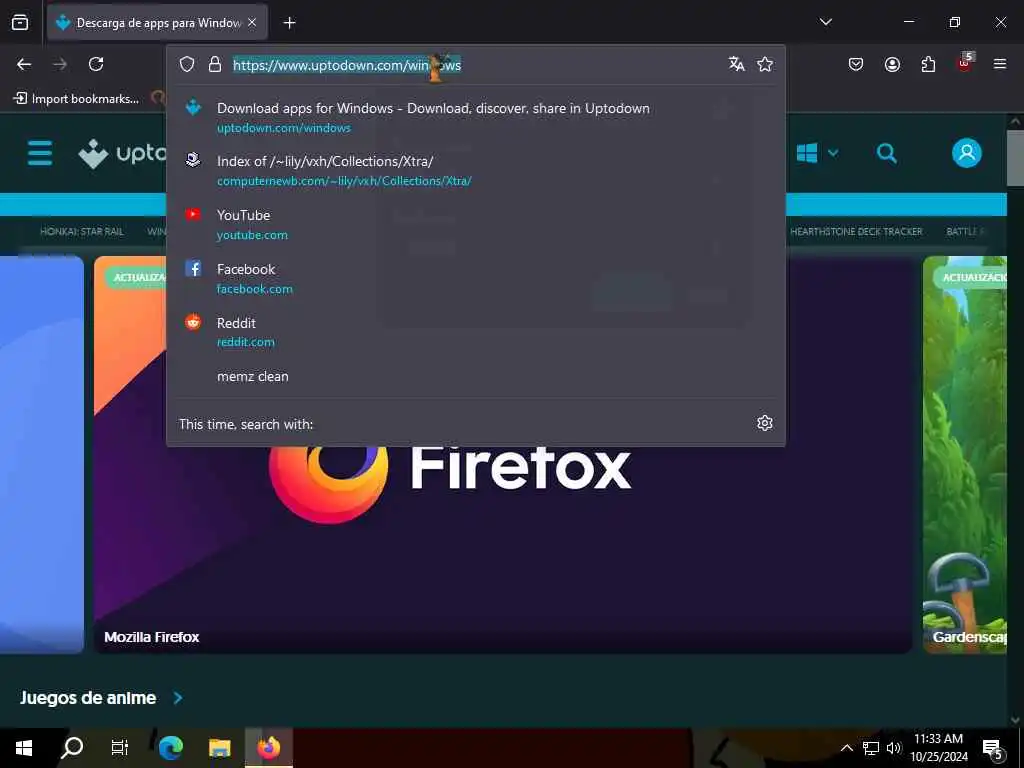Viewport: 1024px width, 768px height.
Task: Open Task View on the taskbar
Action: [120, 748]
